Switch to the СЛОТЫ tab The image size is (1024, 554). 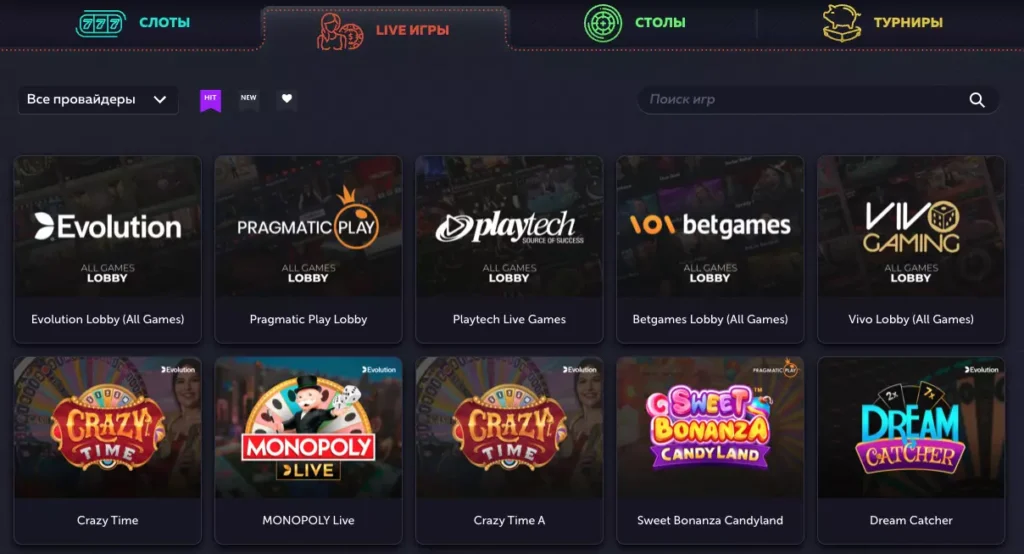(x=165, y=22)
